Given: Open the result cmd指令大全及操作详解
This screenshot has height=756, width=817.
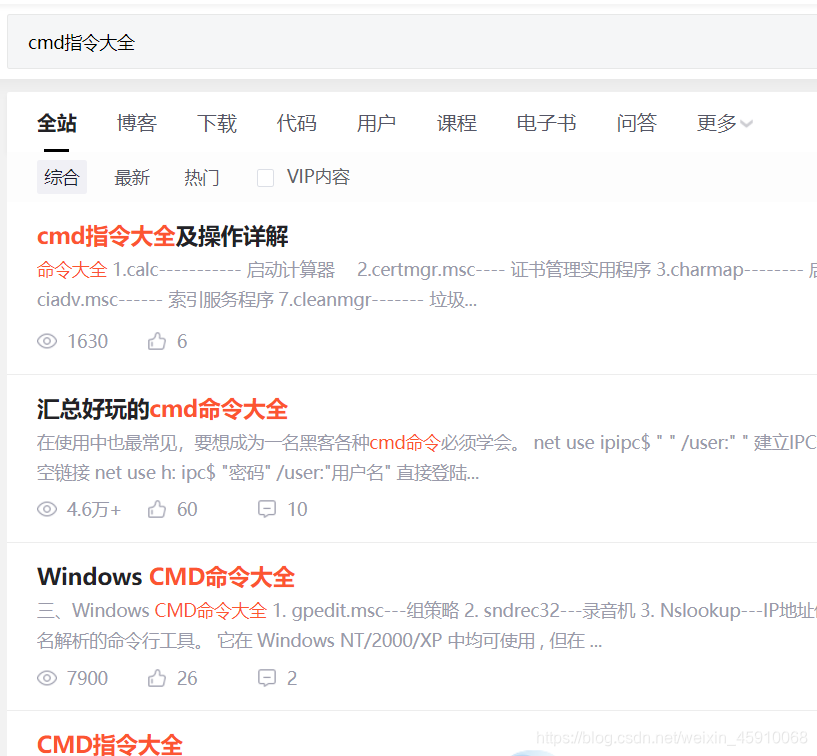Looking at the screenshot, I should pyautogui.click(x=163, y=236).
